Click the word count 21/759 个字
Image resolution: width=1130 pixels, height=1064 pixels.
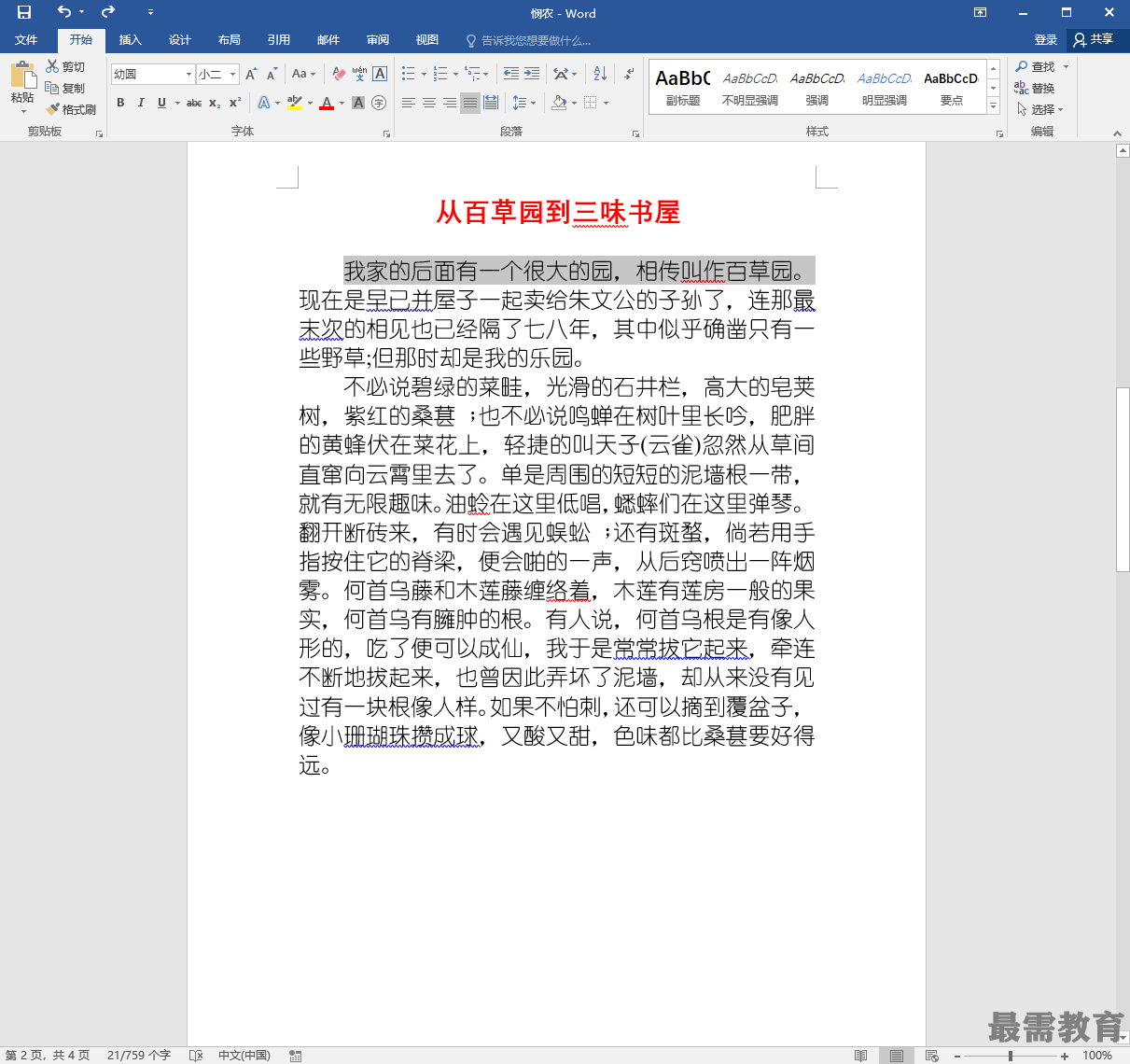pyautogui.click(x=139, y=1056)
